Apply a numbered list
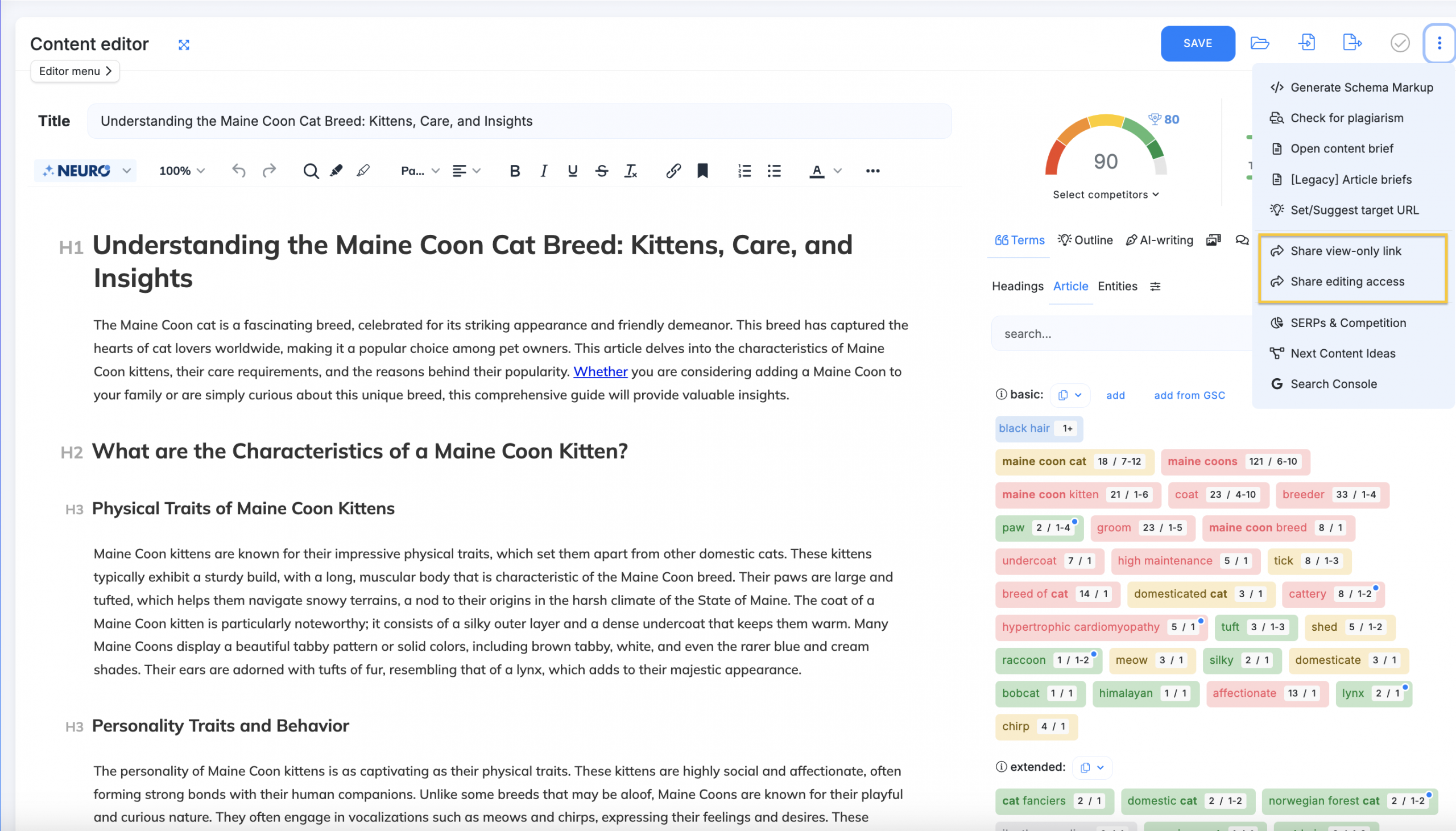The width and height of the screenshot is (1456, 831). (x=744, y=171)
